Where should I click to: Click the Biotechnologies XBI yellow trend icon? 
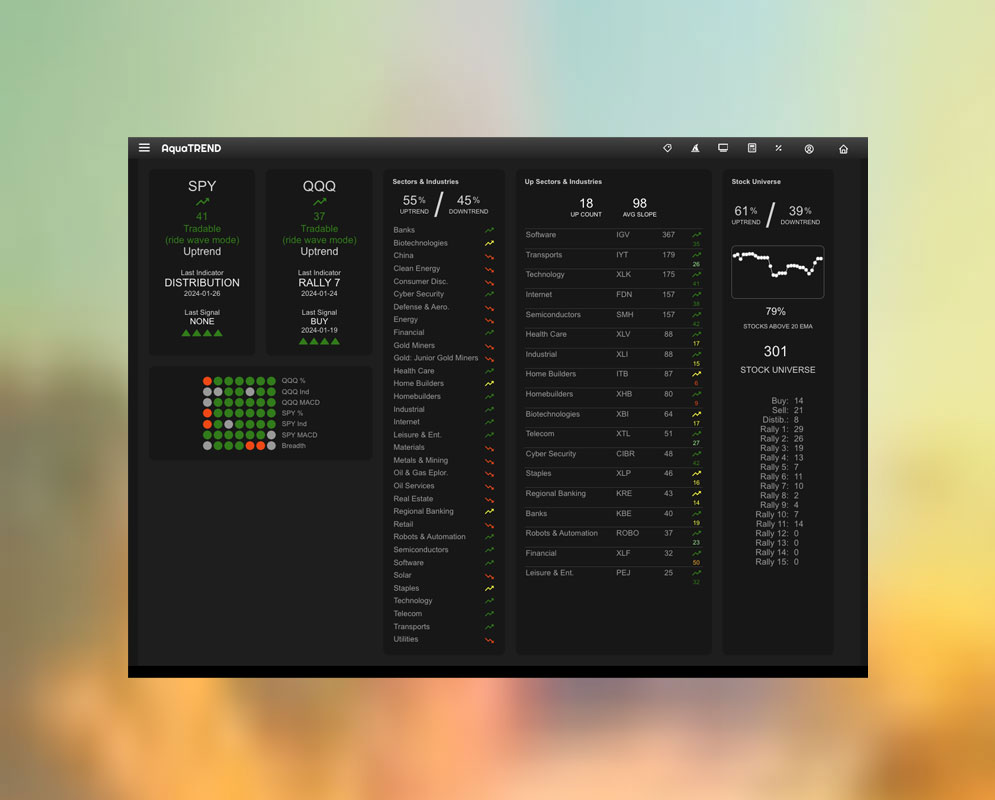tap(696, 414)
